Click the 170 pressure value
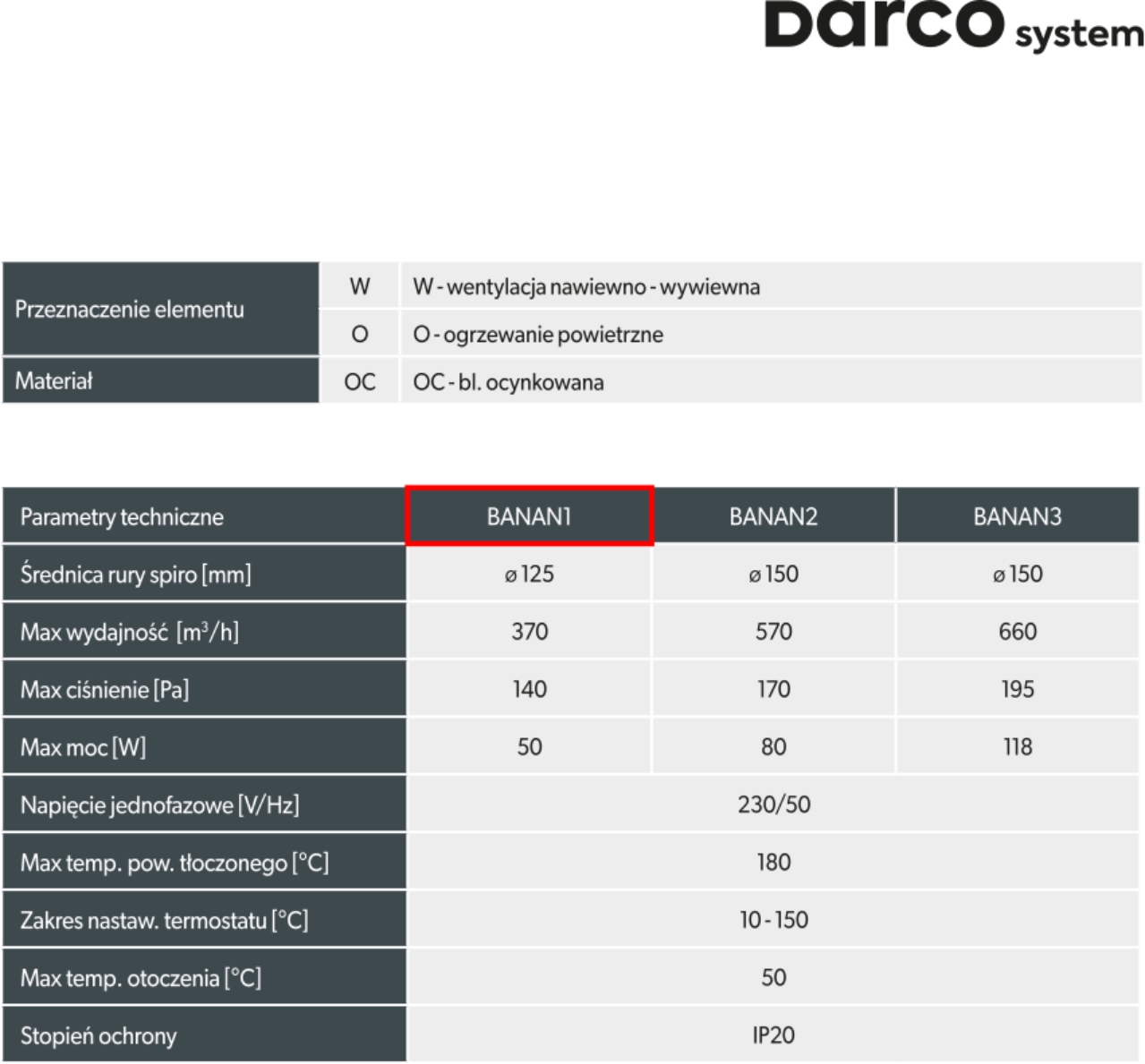Viewport: 1145px width, 1064px height. click(x=773, y=689)
